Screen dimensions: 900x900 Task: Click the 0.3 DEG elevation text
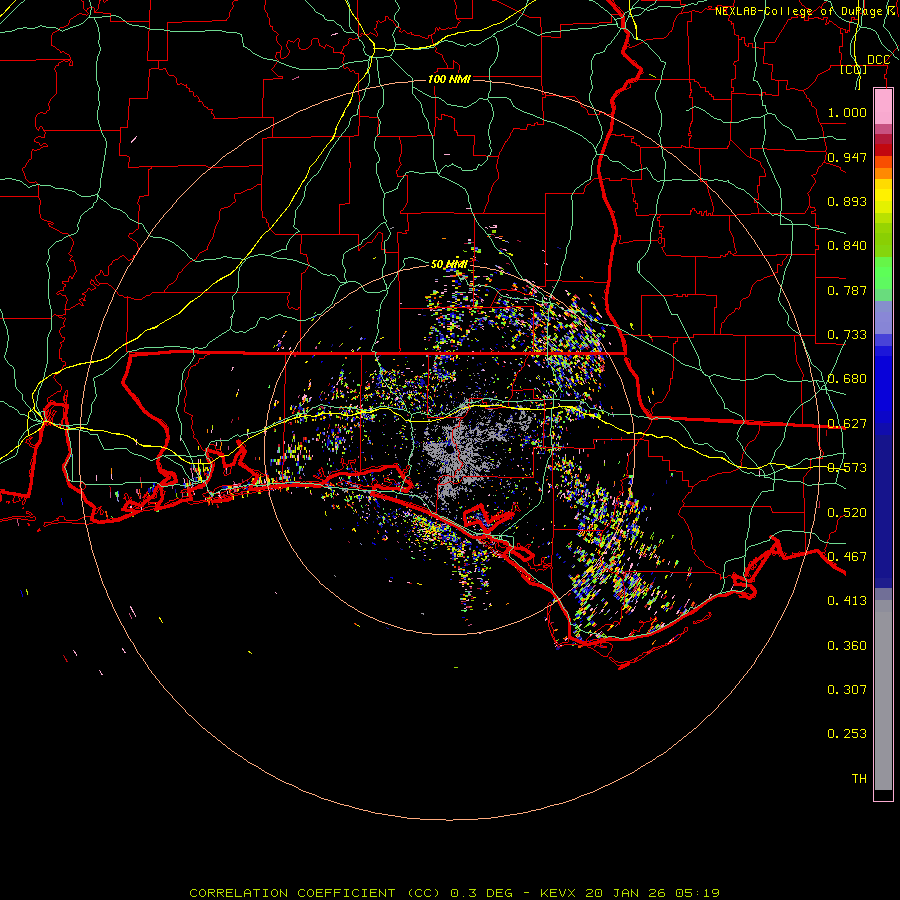(481, 893)
